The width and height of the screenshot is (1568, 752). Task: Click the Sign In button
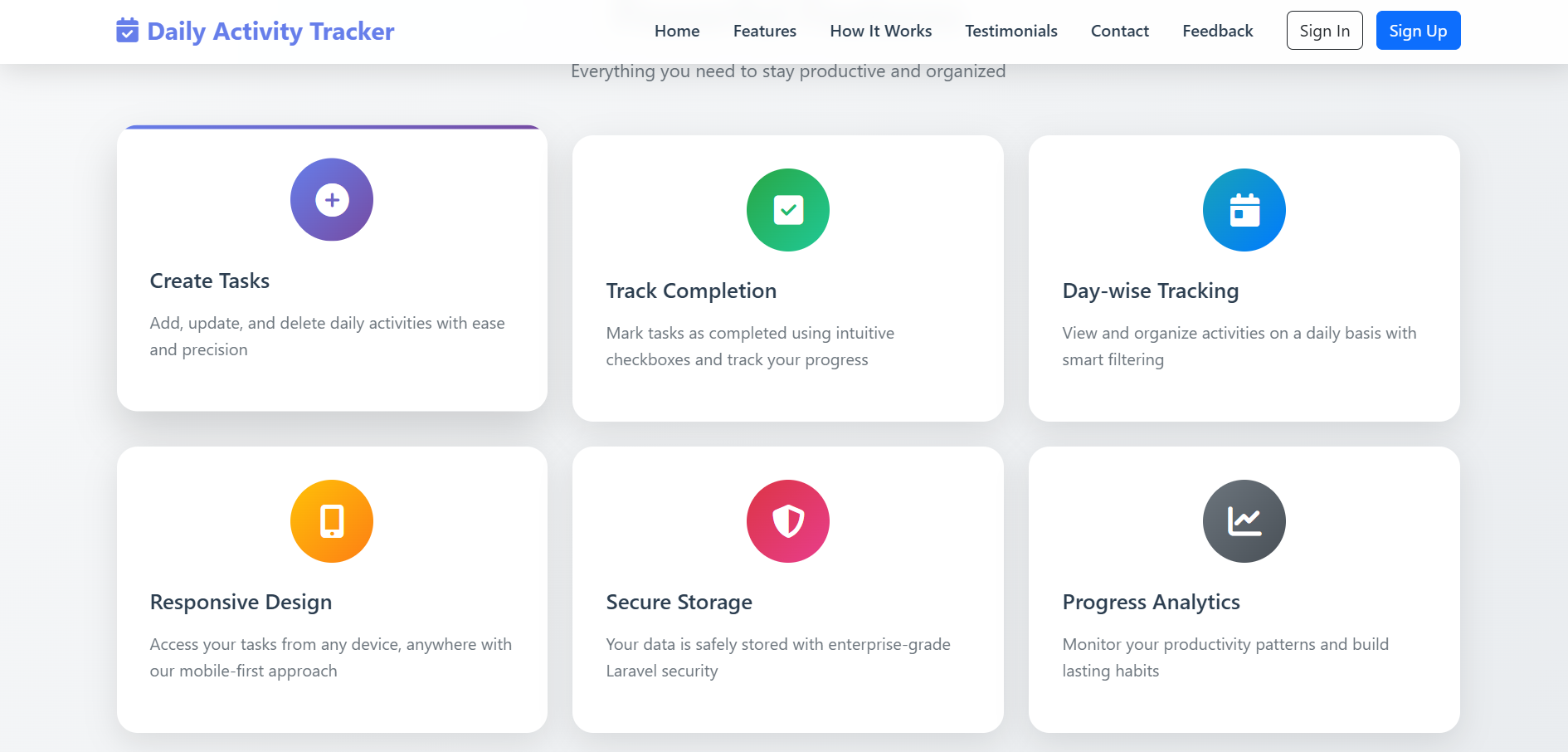click(1325, 31)
